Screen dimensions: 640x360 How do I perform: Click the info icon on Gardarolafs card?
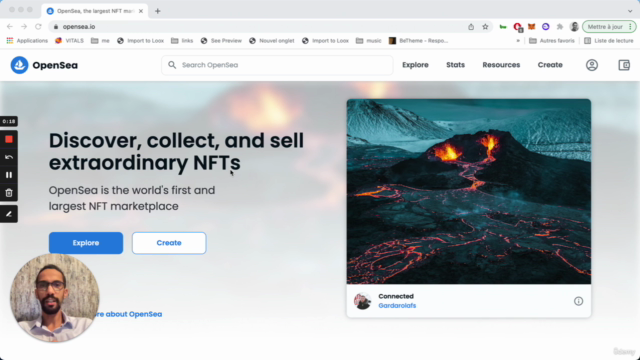[x=578, y=301]
